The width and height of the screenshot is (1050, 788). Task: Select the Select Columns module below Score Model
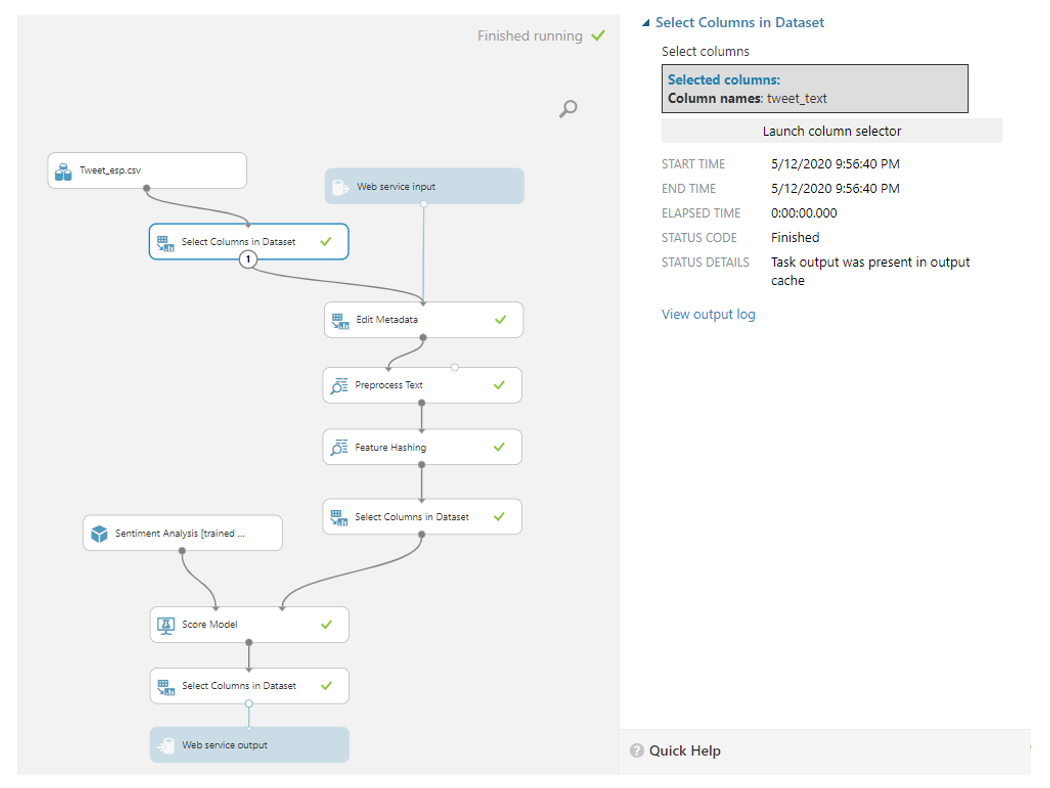pyautogui.click(x=240, y=686)
